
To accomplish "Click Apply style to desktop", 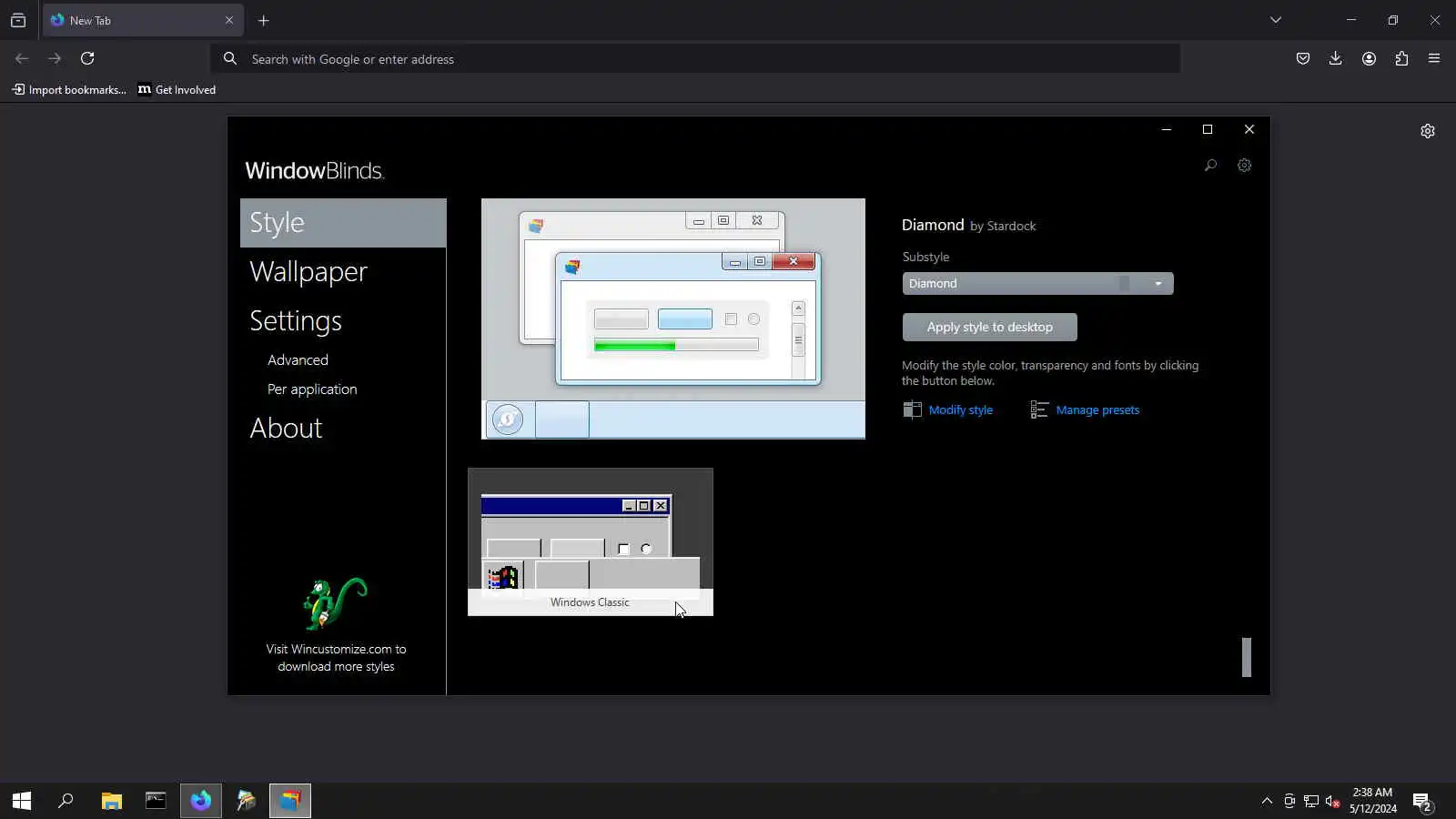I will 990,327.
